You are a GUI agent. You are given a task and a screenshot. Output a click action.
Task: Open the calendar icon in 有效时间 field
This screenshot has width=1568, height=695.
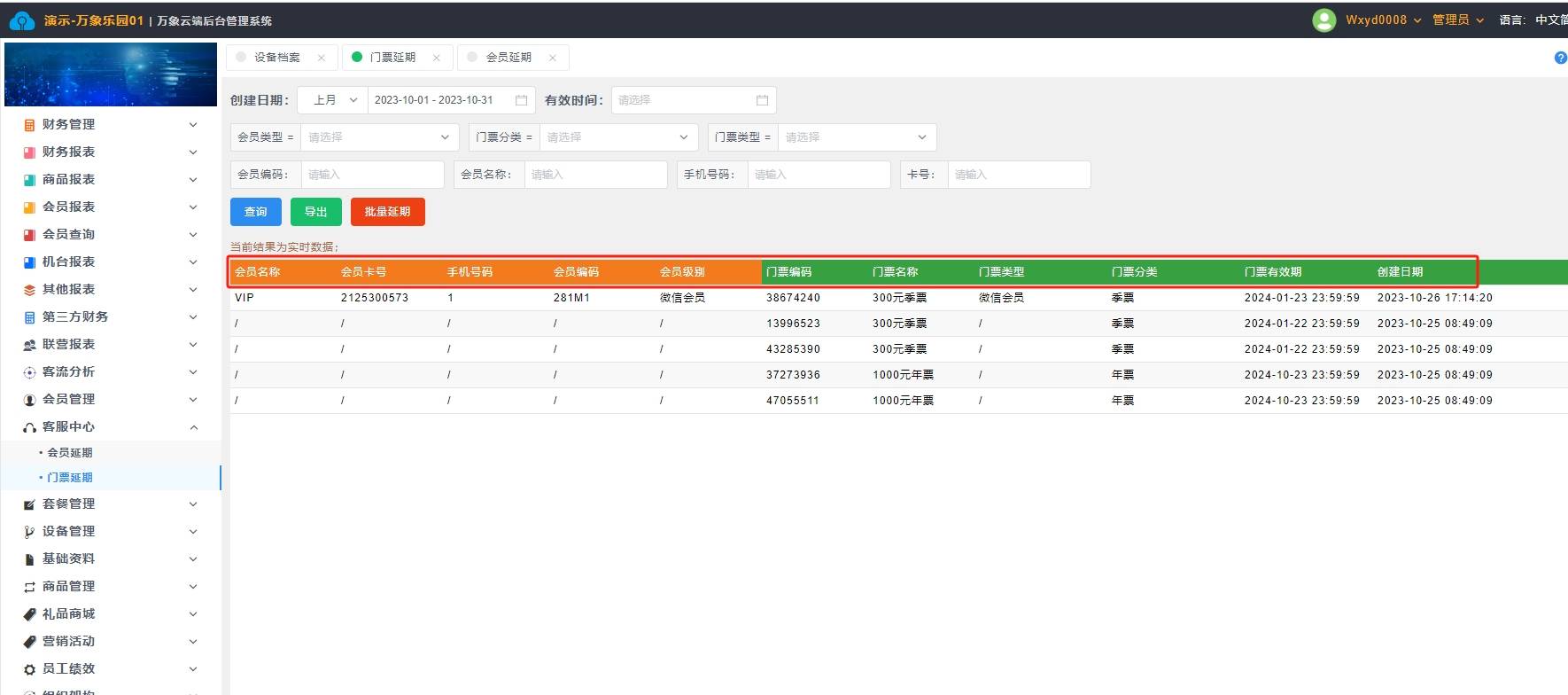click(762, 100)
